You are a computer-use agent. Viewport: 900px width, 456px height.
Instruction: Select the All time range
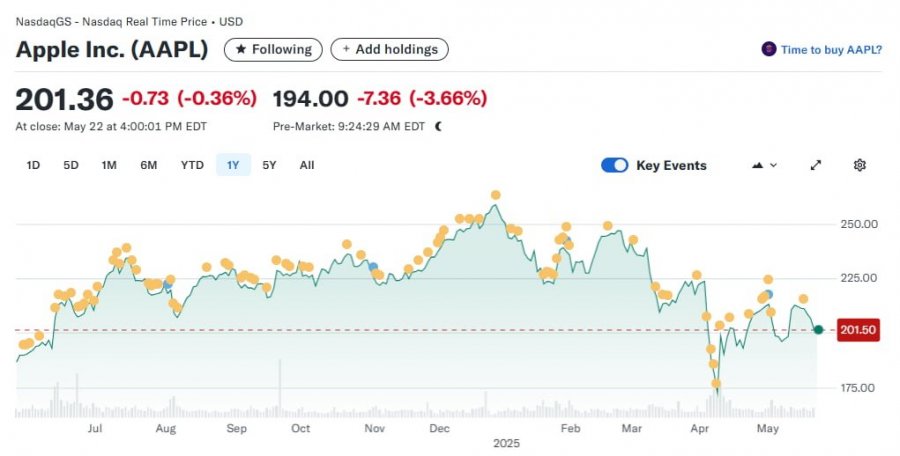pos(307,165)
